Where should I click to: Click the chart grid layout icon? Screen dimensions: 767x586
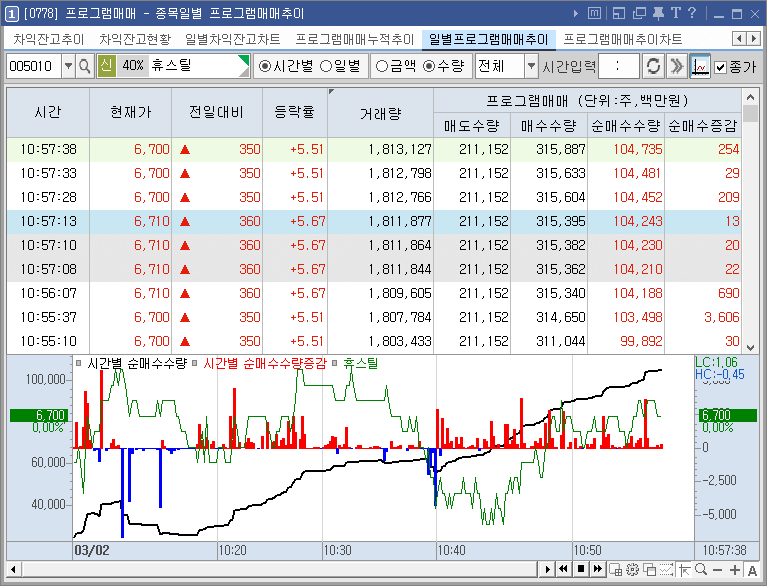coord(615,569)
